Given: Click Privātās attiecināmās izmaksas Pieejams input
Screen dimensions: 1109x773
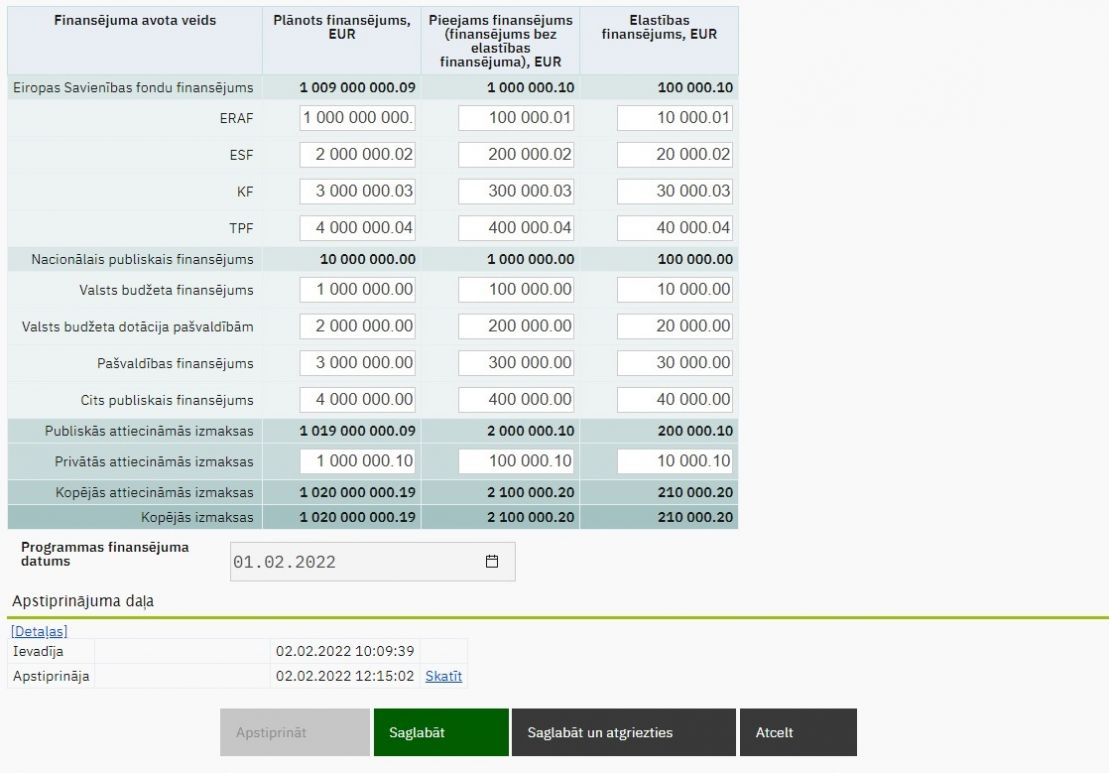Looking at the screenshot, I should point(516,461).
